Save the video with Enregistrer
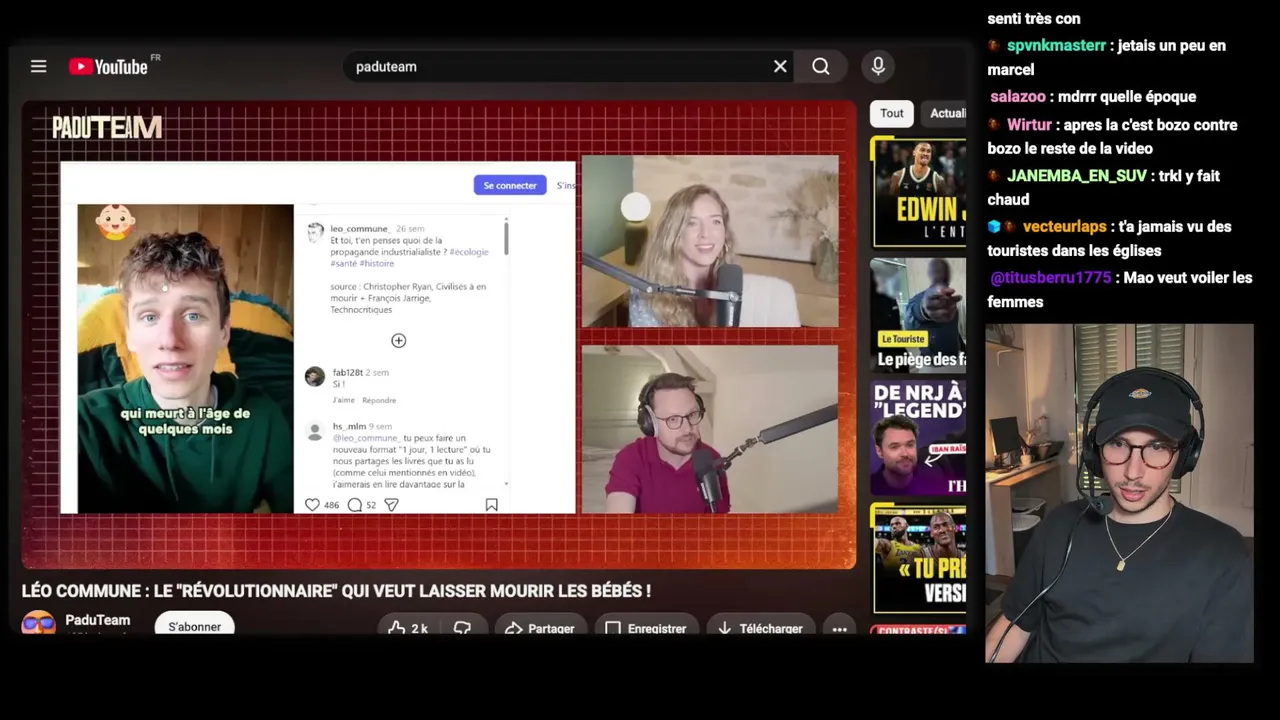This screenshot has width=1280, height=720. 646,628
